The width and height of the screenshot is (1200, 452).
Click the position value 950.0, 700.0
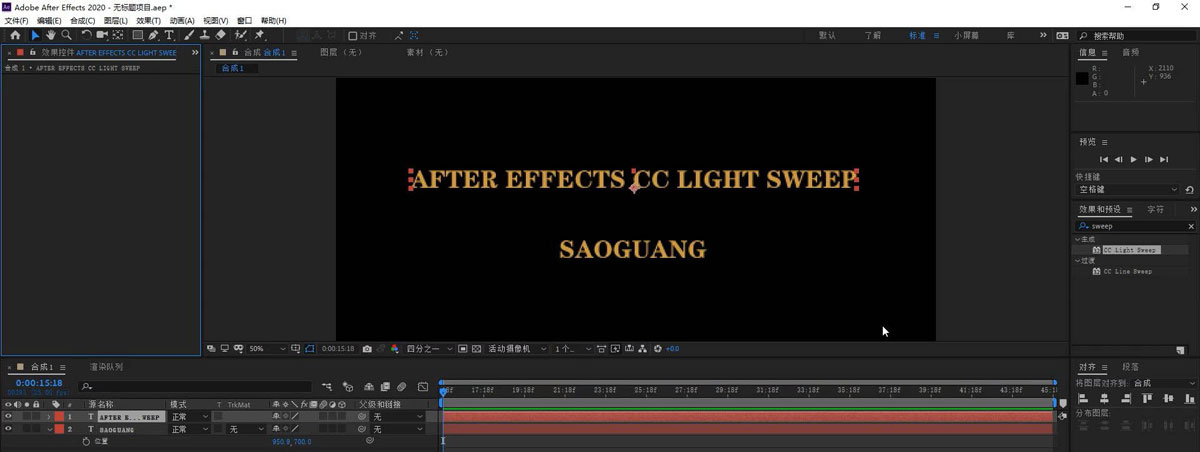292,440
